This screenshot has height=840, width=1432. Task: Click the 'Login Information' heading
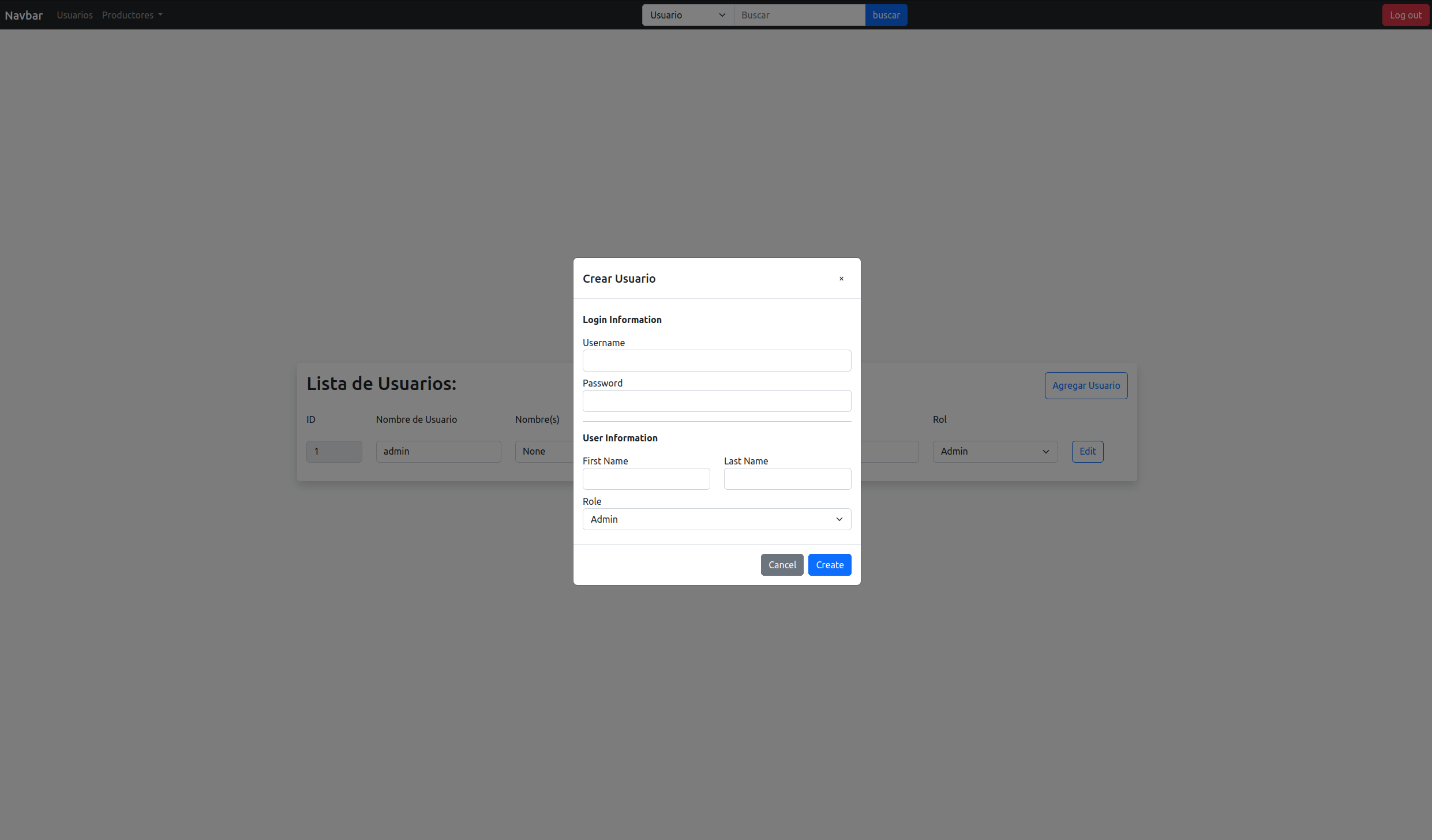coord(622,320)
